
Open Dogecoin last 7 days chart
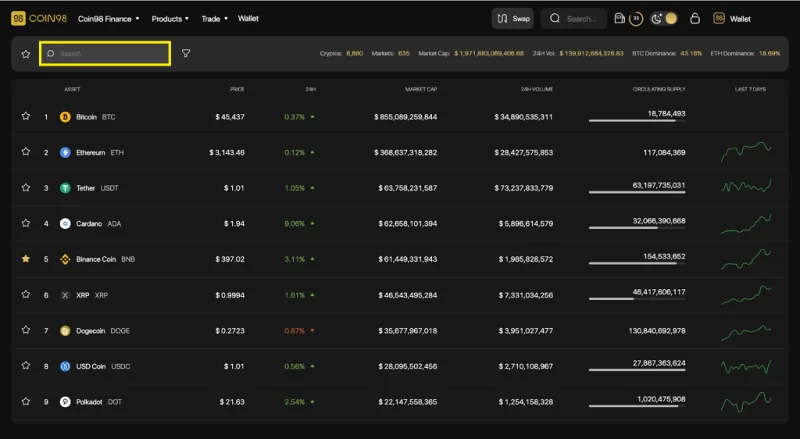click(746, 332)
